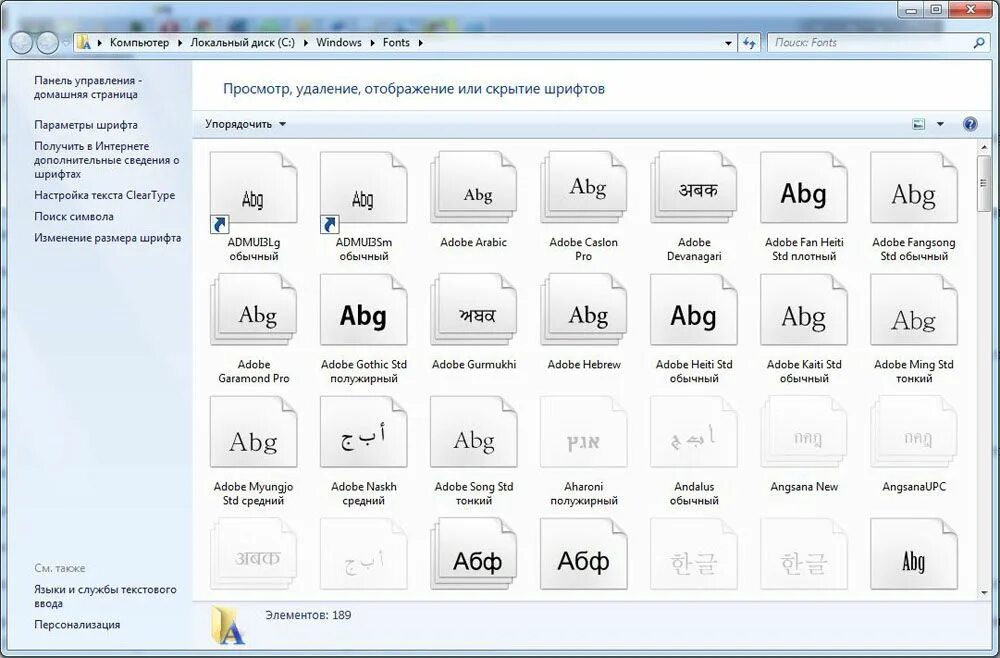Click the scrollbar down arrow

[983, 593]
